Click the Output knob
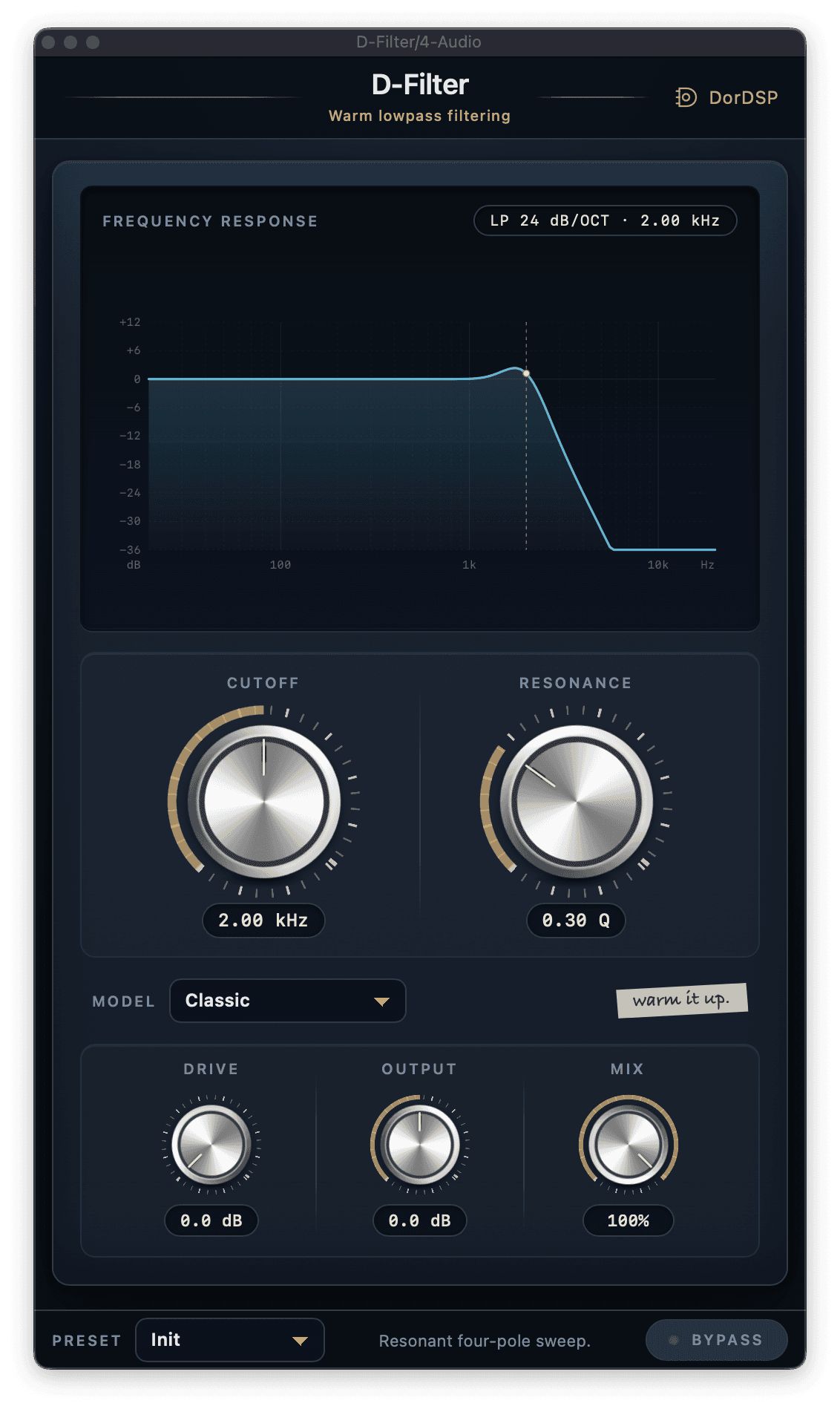This screenshot has height=1409, width=840. point(420,1145)
